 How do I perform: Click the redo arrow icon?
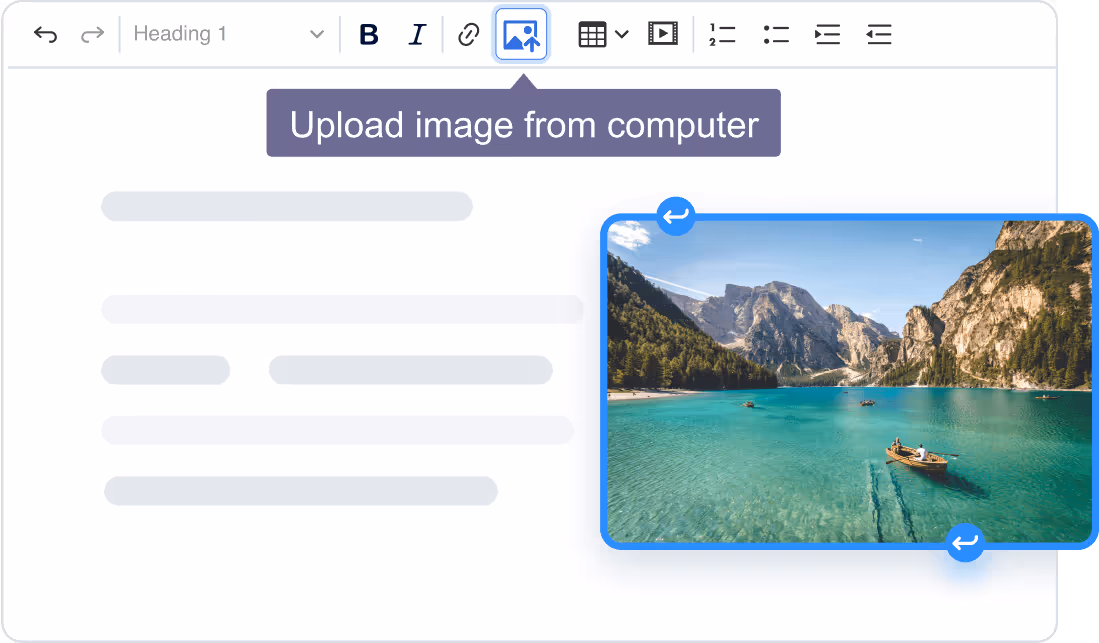(x=92, y=35)
